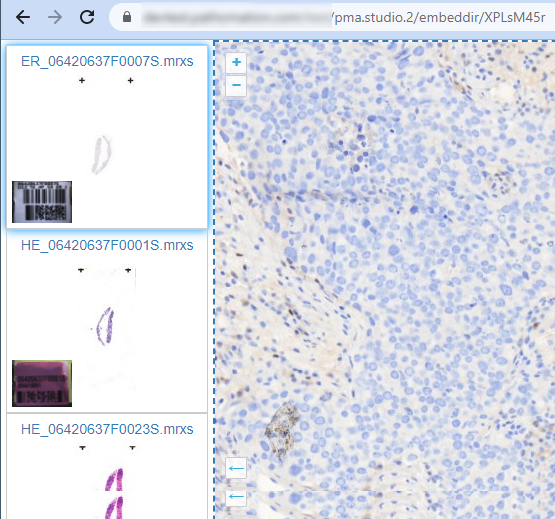Click the browser back arrow

click(x=23, y=17)
